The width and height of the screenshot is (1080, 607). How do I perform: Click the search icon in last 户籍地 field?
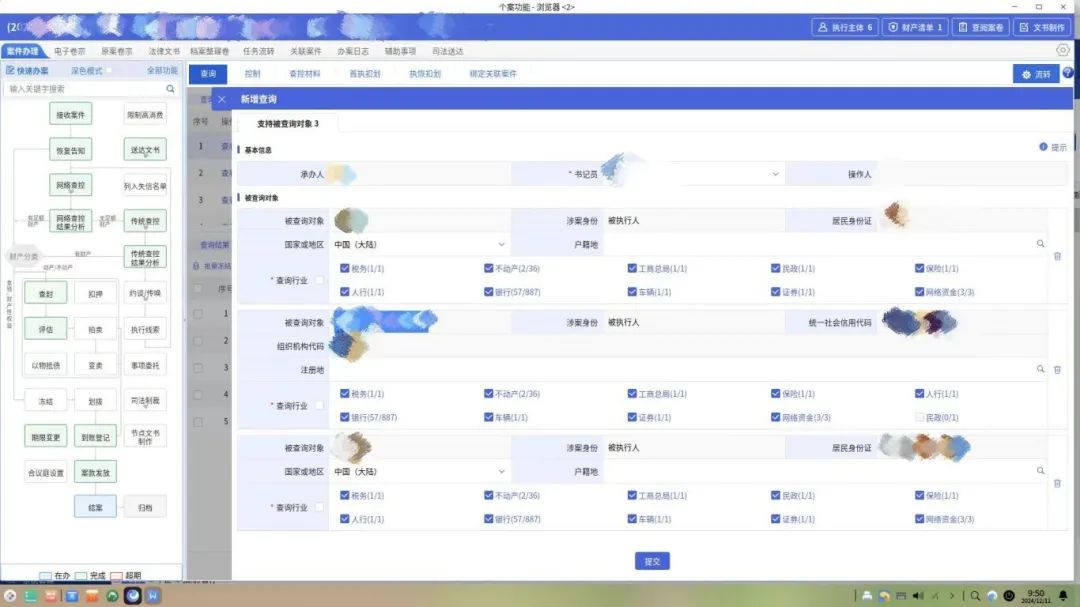pos(1041,471)
